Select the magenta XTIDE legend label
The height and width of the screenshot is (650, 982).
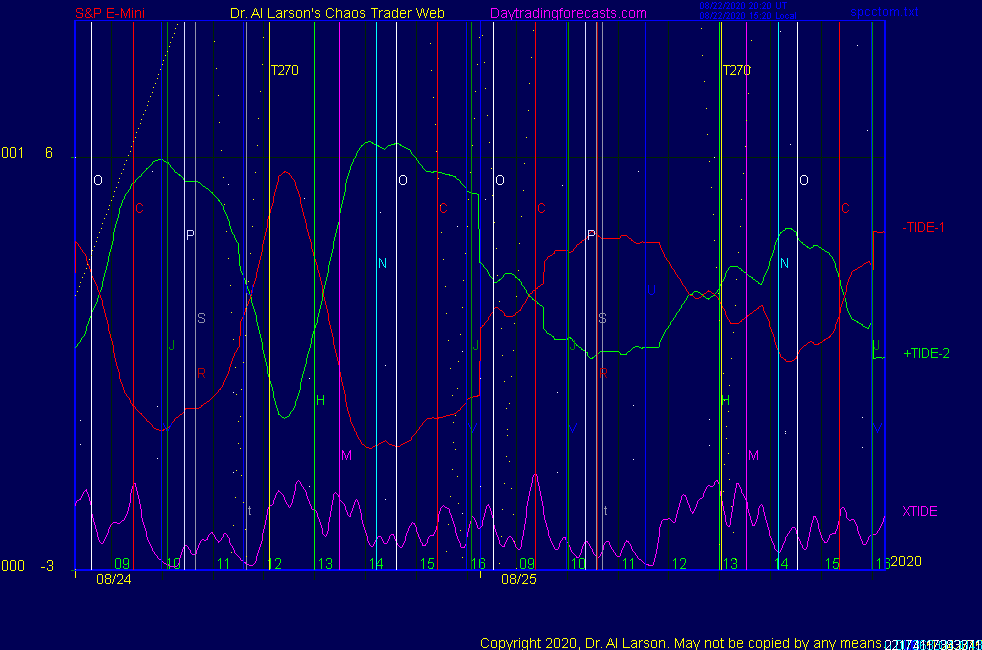(x=919, y=511)
